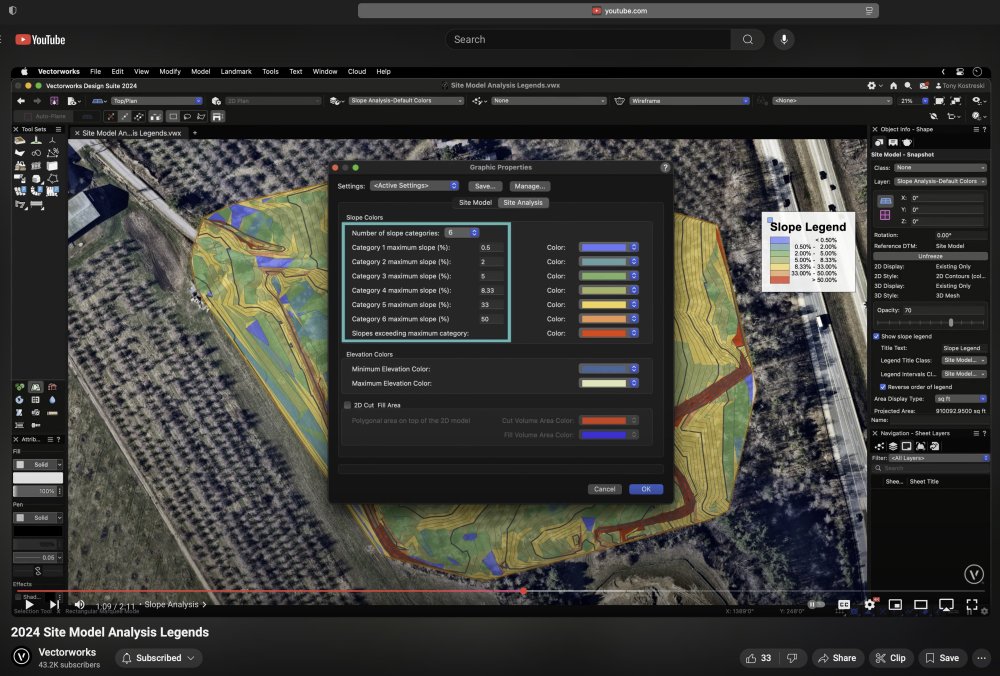Open the YouTube player settings gear
This screenshot has height=676, width=1000.
coord(869,604)
